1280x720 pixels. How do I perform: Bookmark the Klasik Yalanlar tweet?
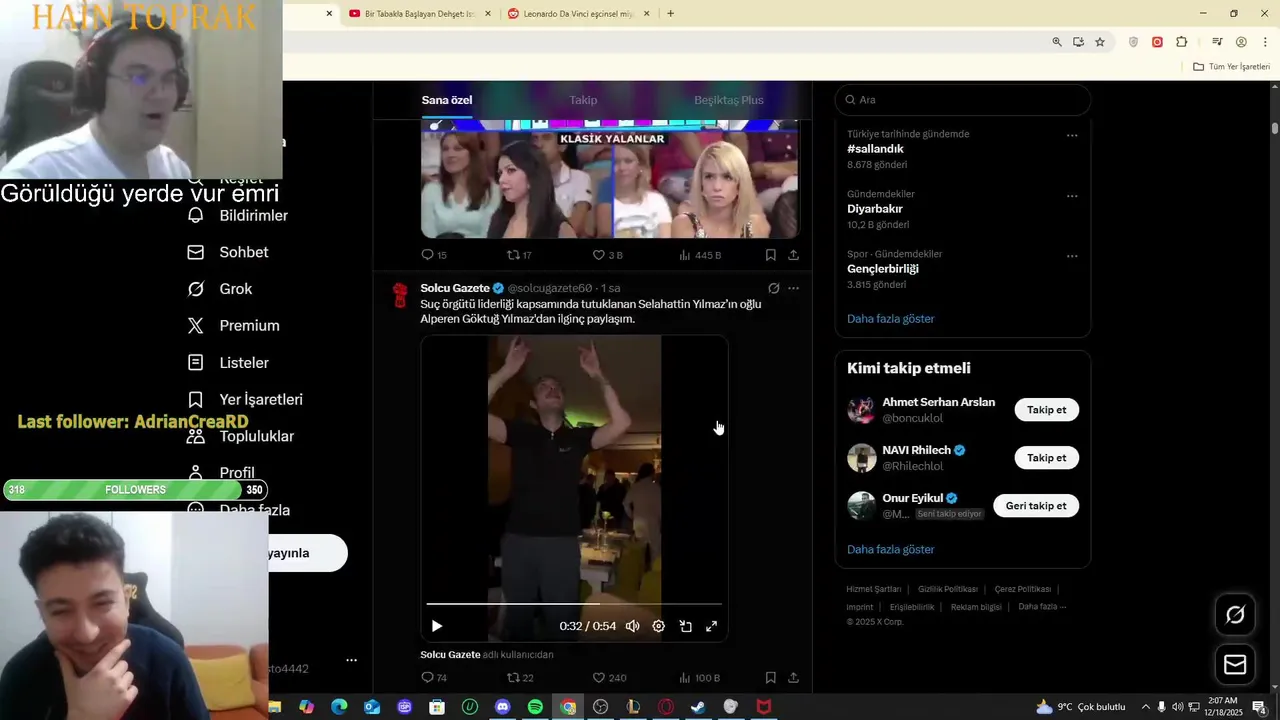pyautogui.click(x=770, y=255)
